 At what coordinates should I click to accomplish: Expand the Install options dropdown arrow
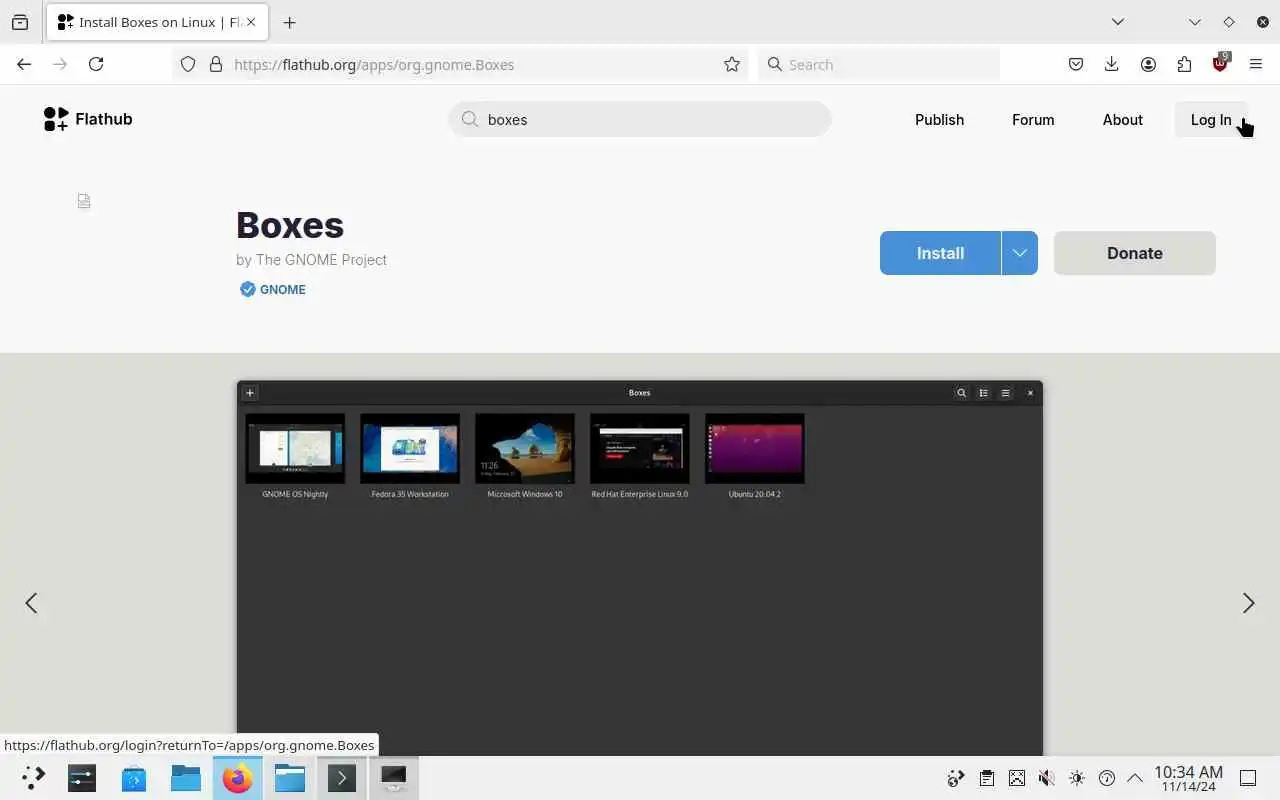(1019, 253)
